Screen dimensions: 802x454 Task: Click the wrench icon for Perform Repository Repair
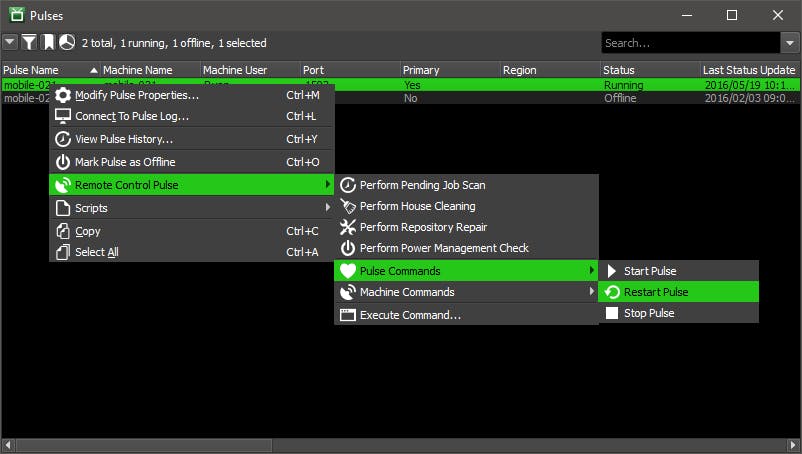point(348,227)
